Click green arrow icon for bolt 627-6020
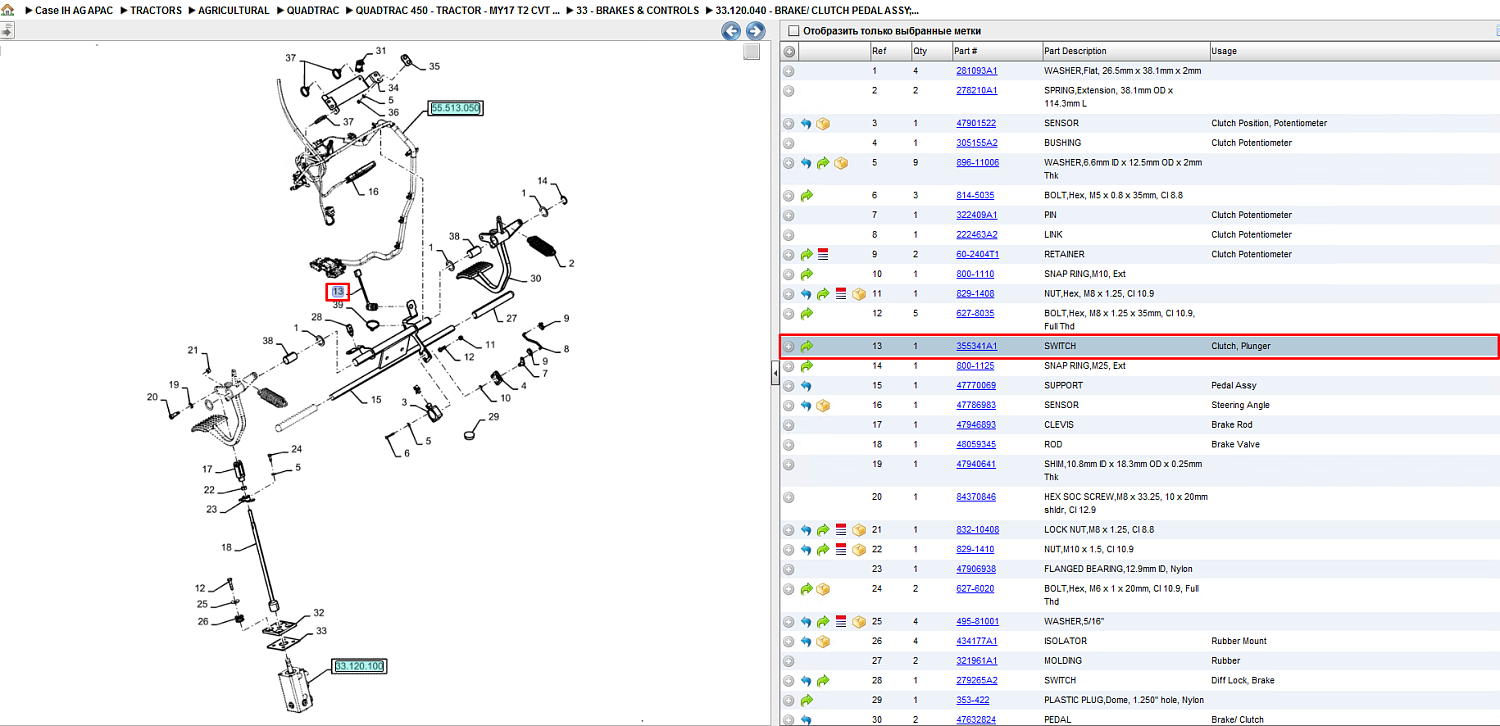The image size is (1500, 726). pyautogui.click(x=806, y=589)
